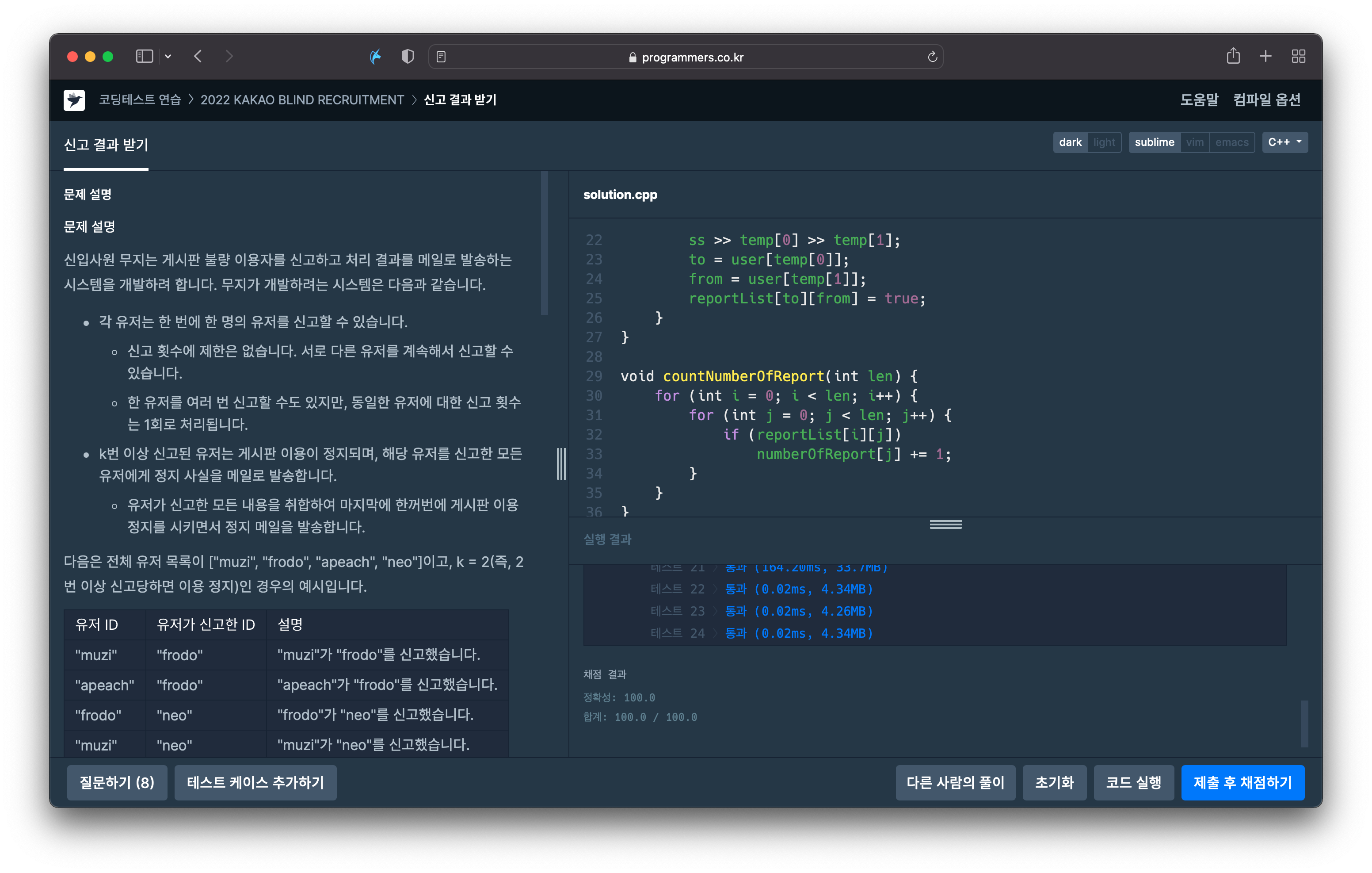Click the vertical panel splitter handle

click(561, 463)
